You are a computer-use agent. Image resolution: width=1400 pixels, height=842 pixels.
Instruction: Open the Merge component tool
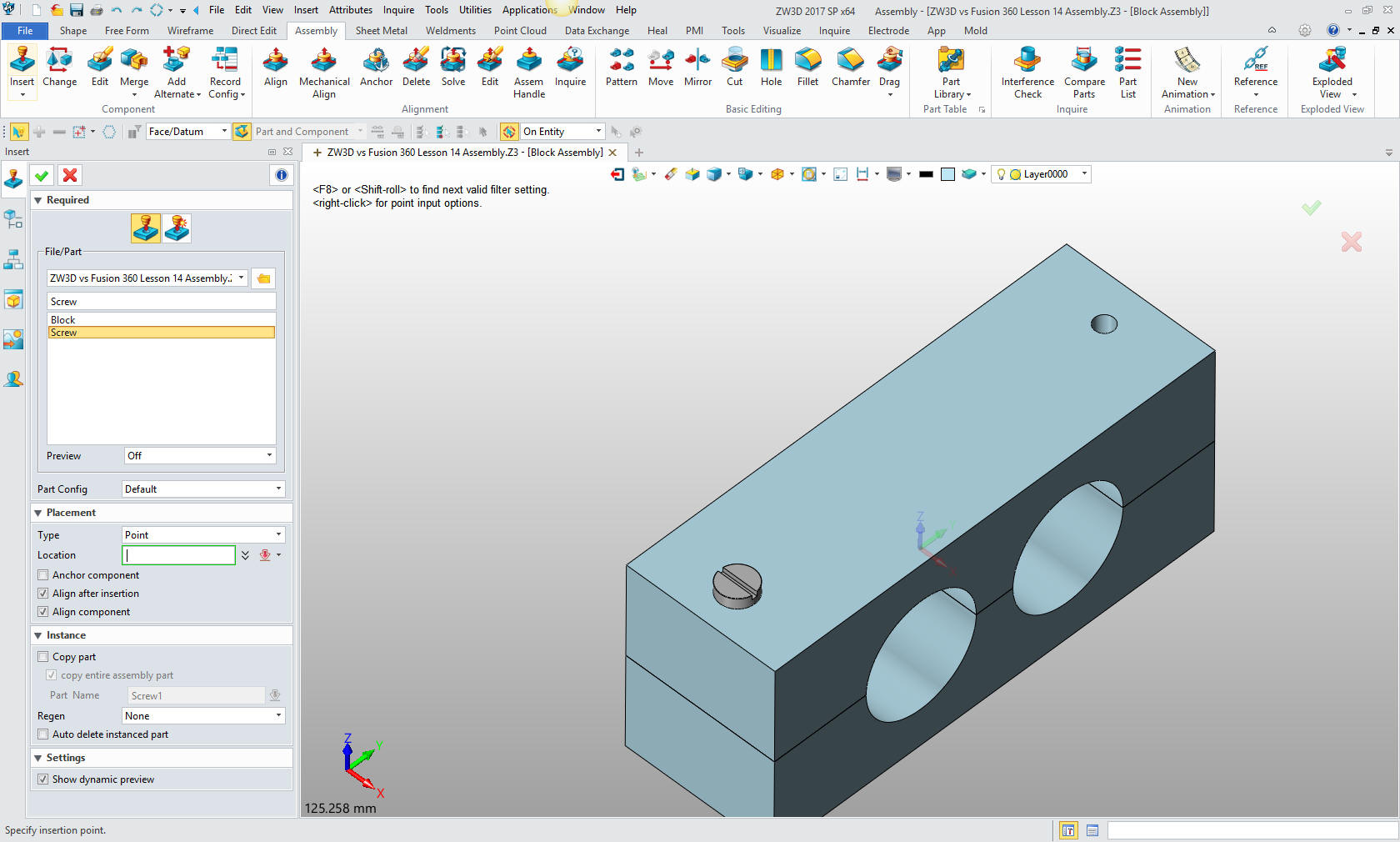click(x=133, y=68)
